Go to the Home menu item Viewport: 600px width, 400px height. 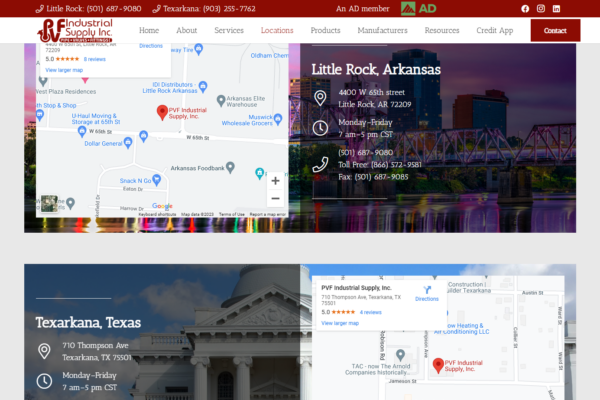click(x=149, y=30)
